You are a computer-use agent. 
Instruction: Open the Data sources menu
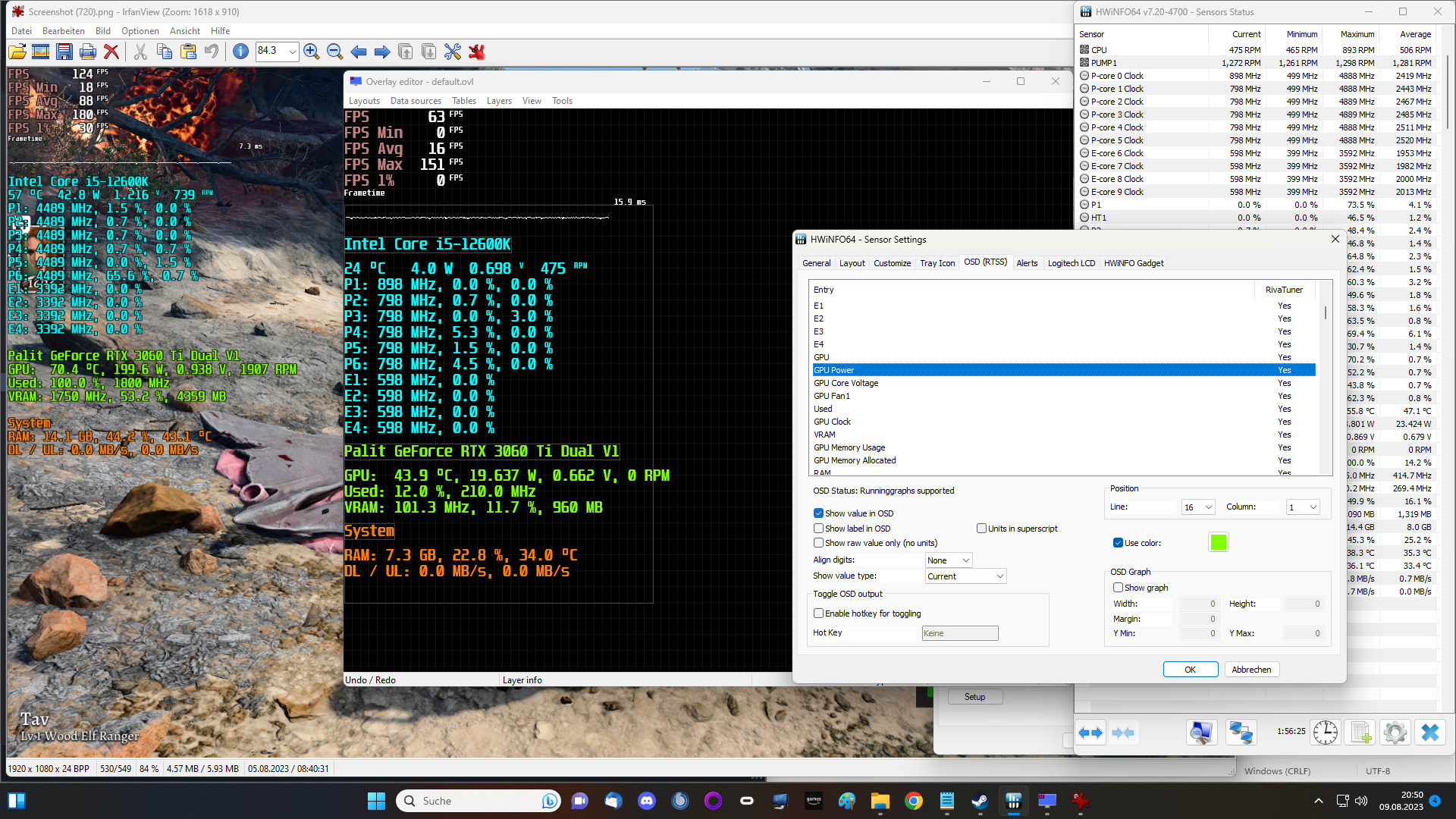click(x=416, y=101)
